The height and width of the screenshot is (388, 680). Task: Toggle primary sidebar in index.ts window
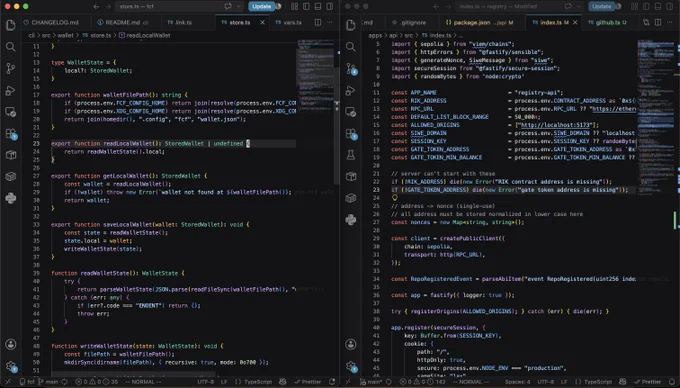click(646, 7)
